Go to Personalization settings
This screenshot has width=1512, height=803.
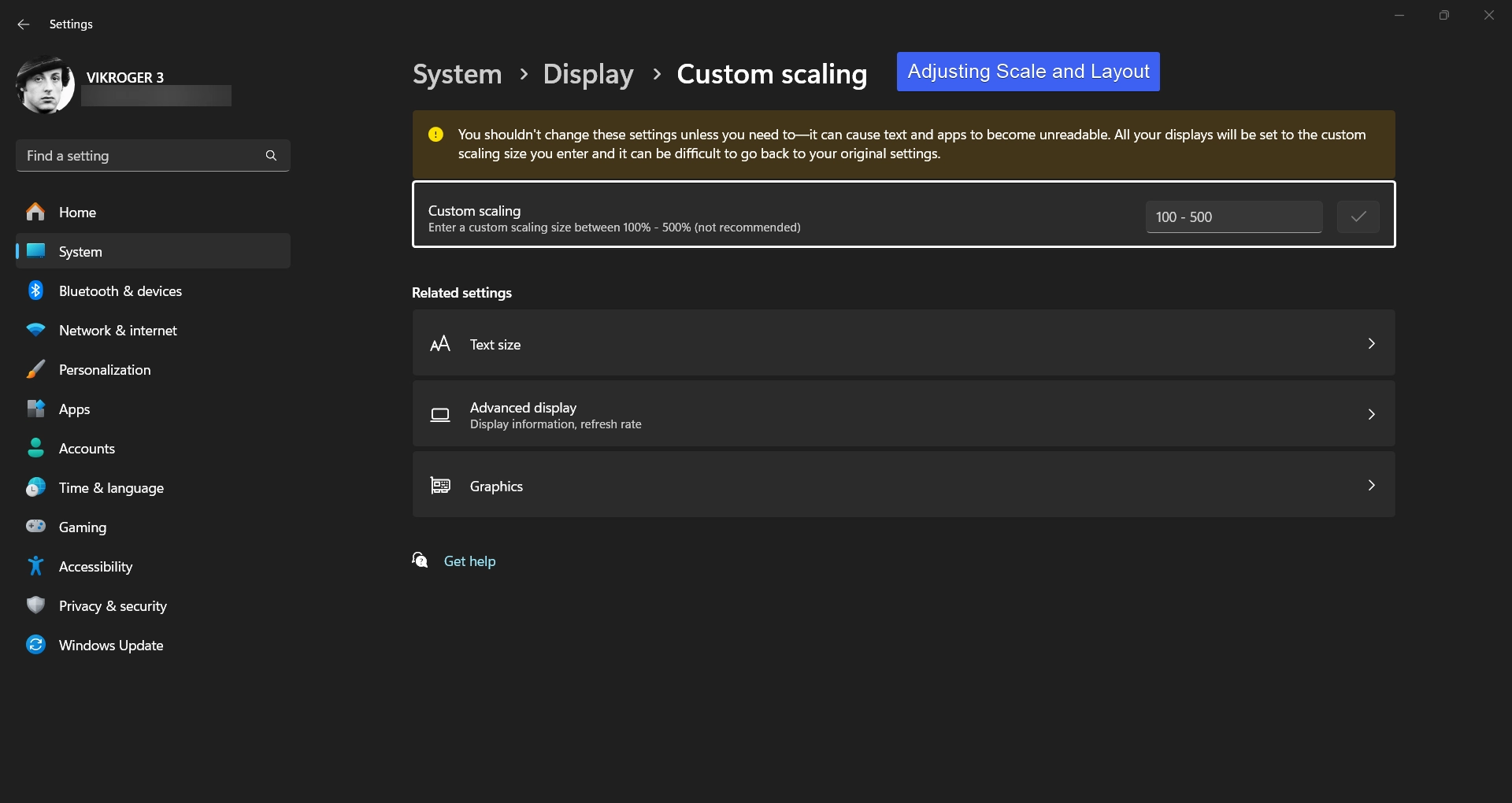[153, 369]
